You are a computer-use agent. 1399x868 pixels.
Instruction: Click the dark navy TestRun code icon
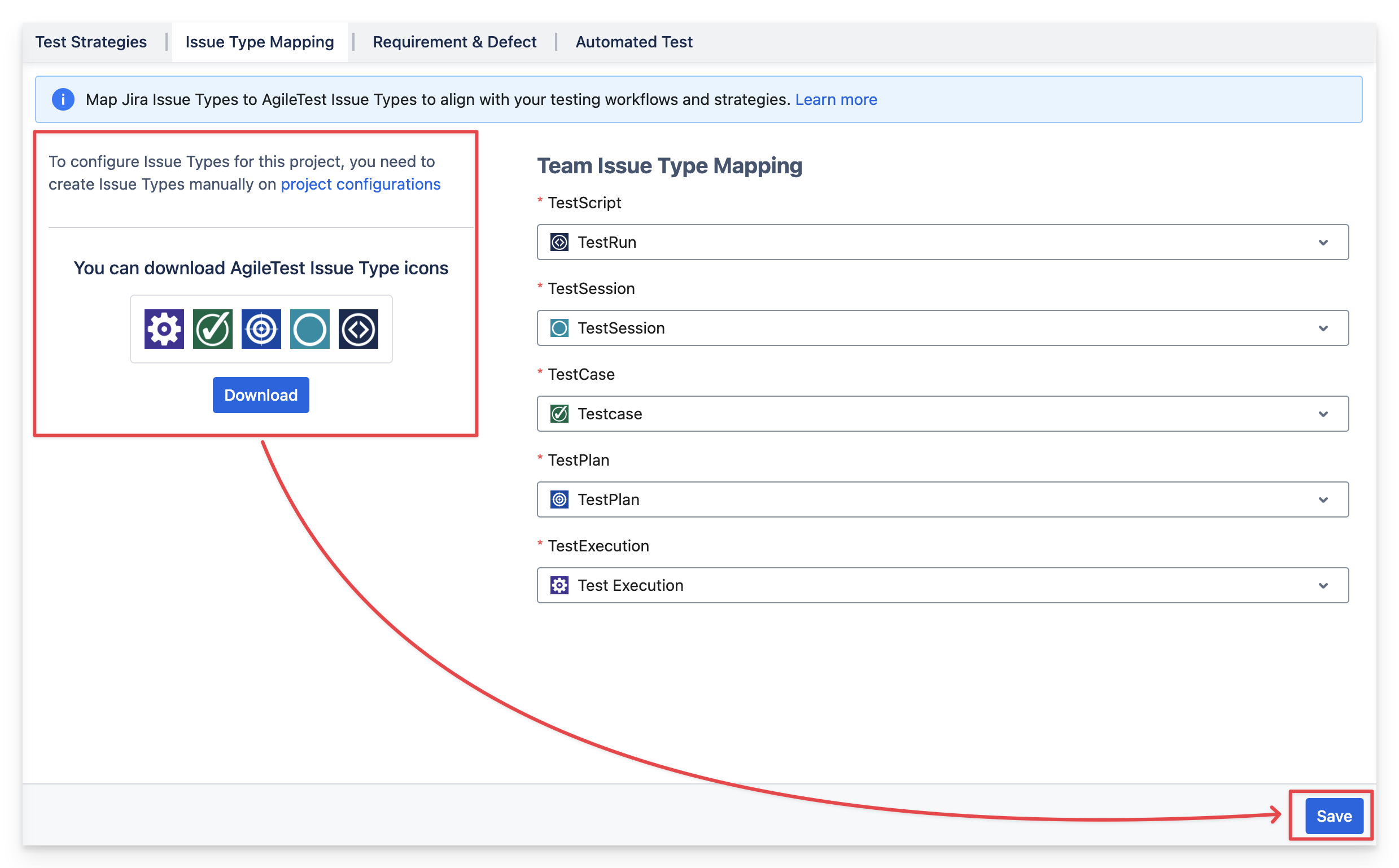click(359, 329)
